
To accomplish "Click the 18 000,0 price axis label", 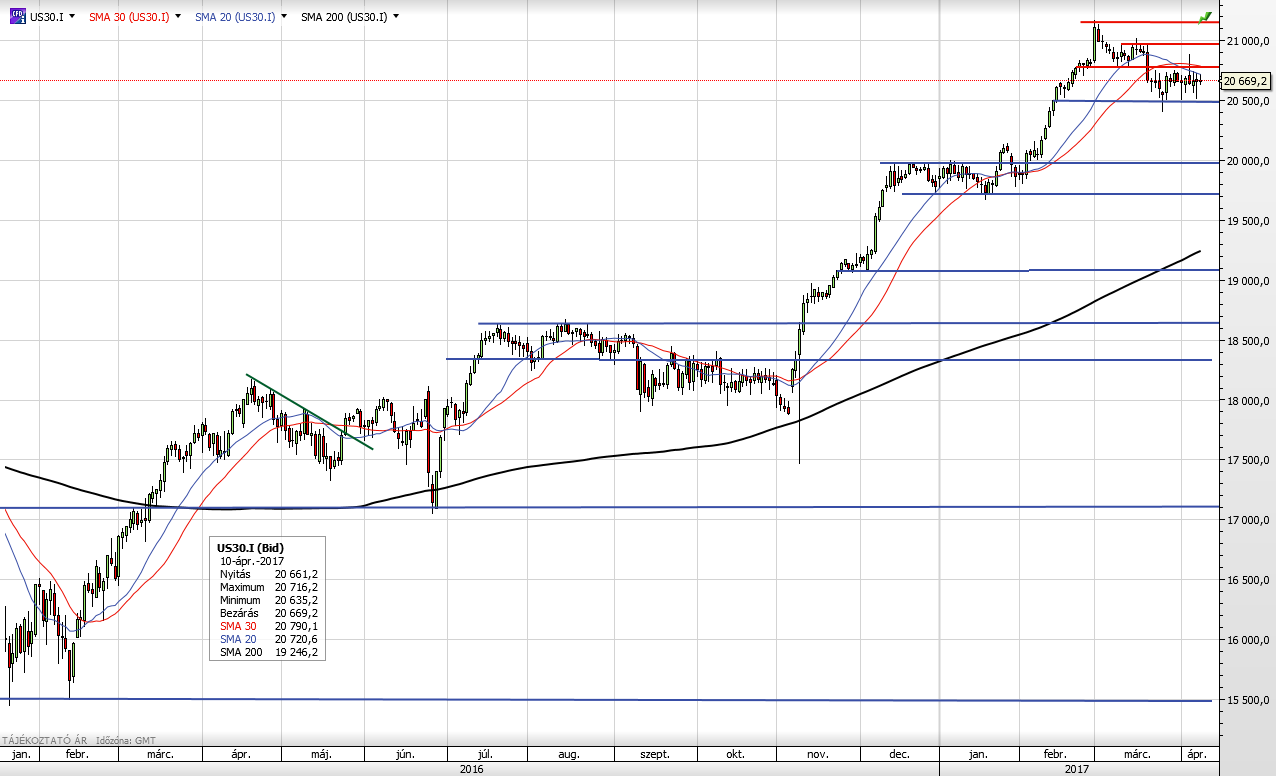I will (1248, 401).
